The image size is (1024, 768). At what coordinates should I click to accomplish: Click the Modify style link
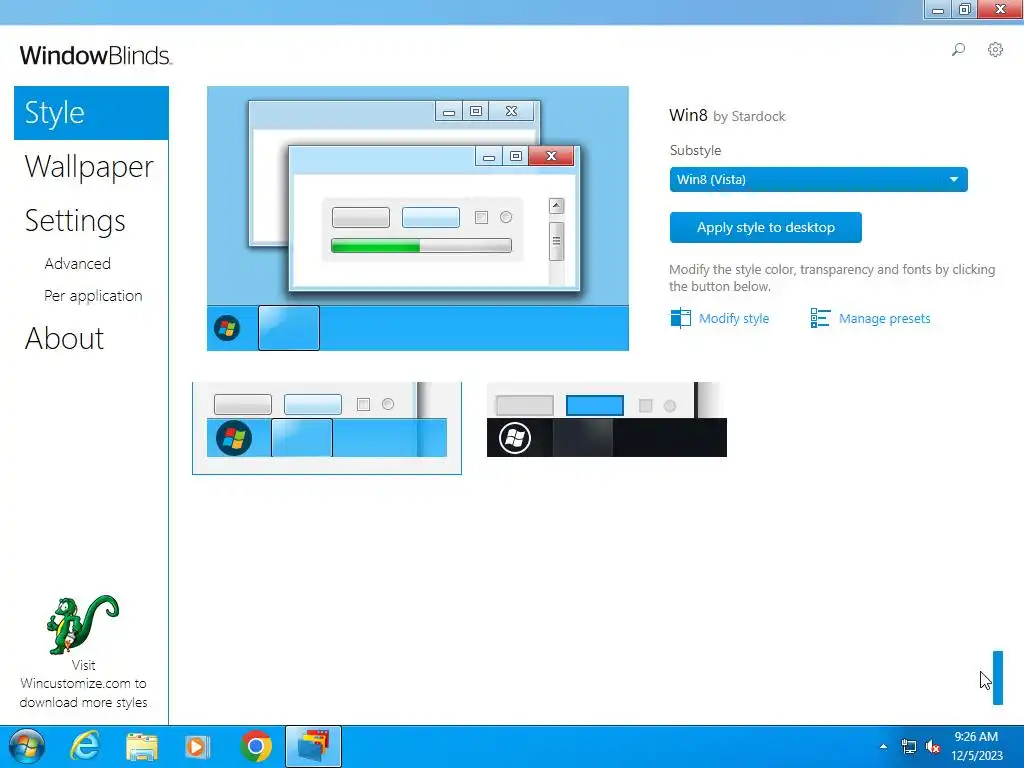pos(734,319)
